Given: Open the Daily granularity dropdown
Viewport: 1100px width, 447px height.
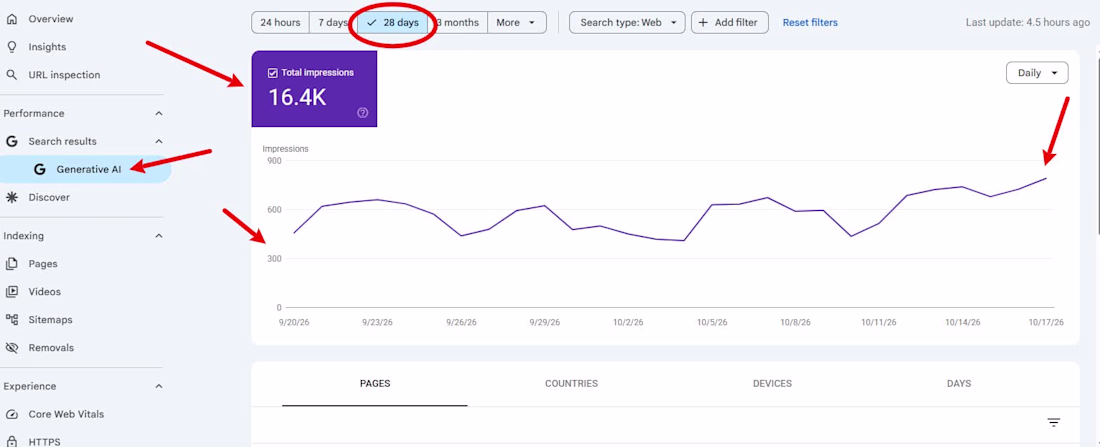Looking at the screenshot, I should click(x=1037, y=73).
